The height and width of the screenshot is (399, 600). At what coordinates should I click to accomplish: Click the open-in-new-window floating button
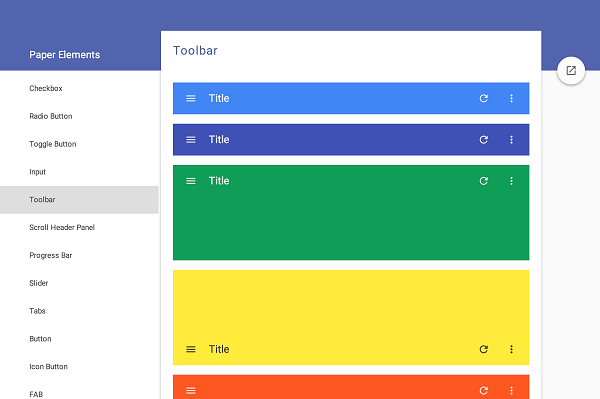pyautogui.click(x=571, y=70)
